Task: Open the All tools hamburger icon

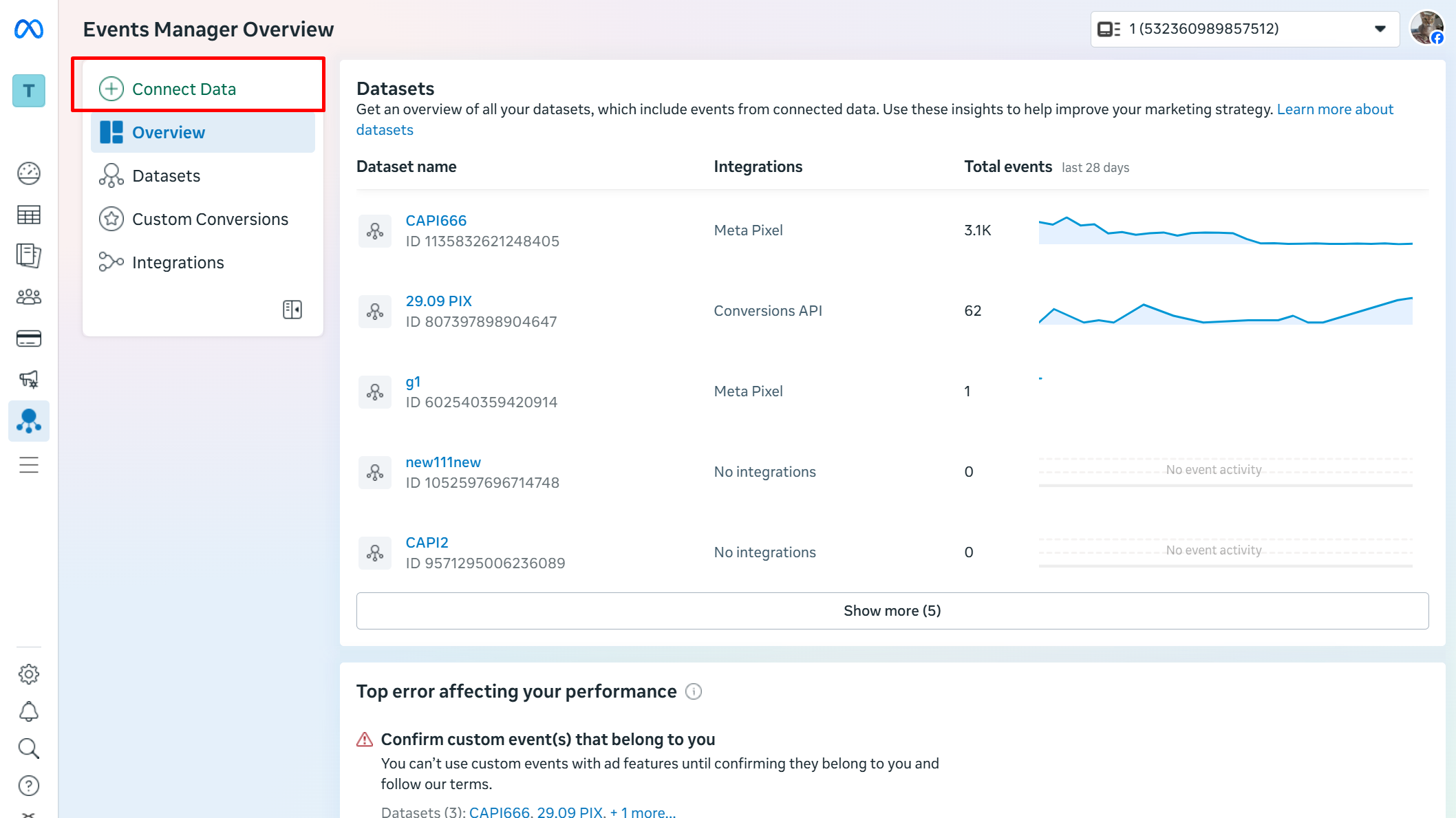Action: click(29, 465)
